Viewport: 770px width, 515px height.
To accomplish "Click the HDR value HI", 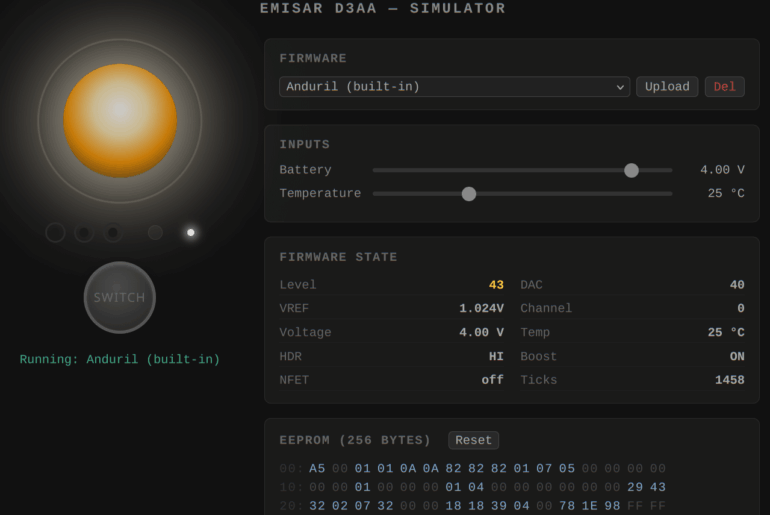I will point(496,356).
